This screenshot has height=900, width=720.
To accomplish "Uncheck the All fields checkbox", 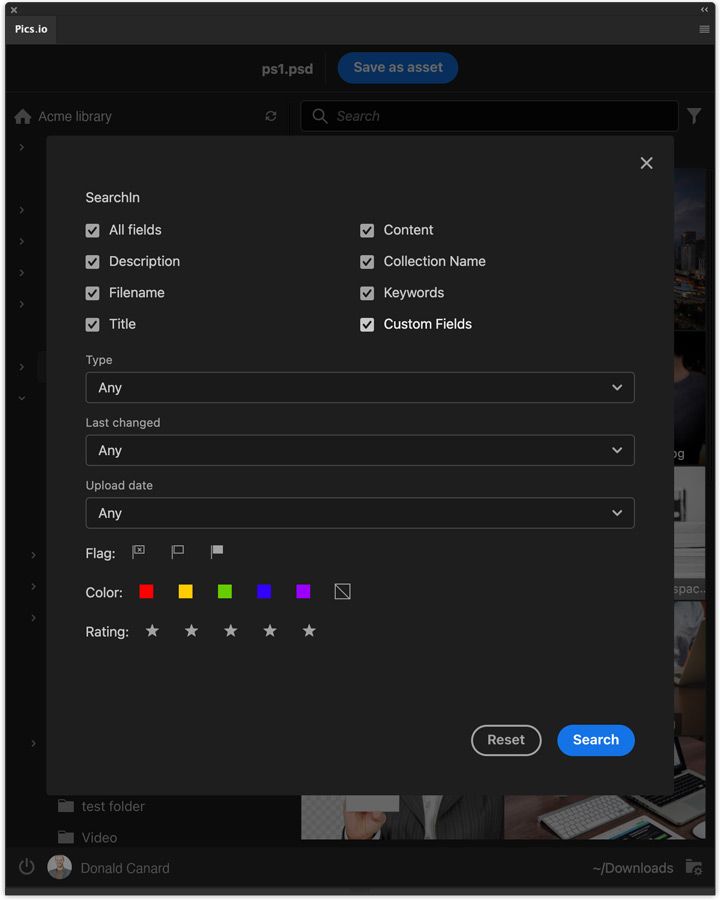I will (x=92, y=231).
